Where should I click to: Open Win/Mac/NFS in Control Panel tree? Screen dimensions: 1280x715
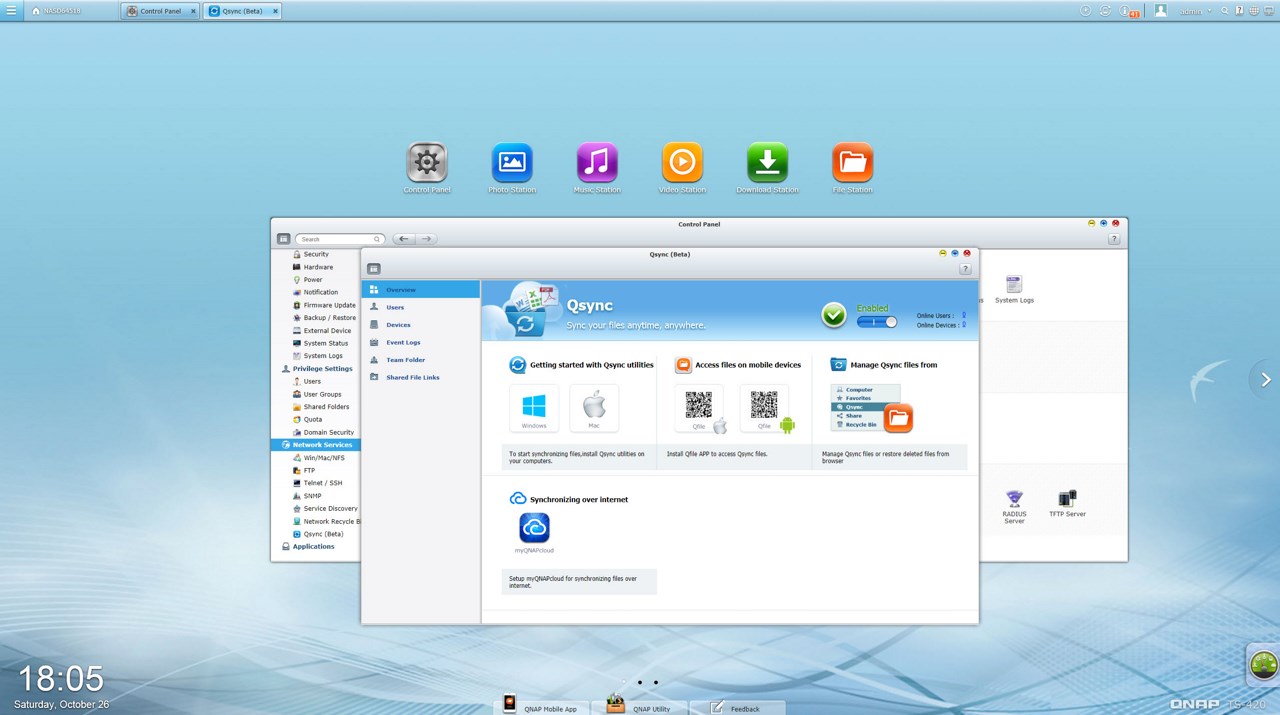324,458
